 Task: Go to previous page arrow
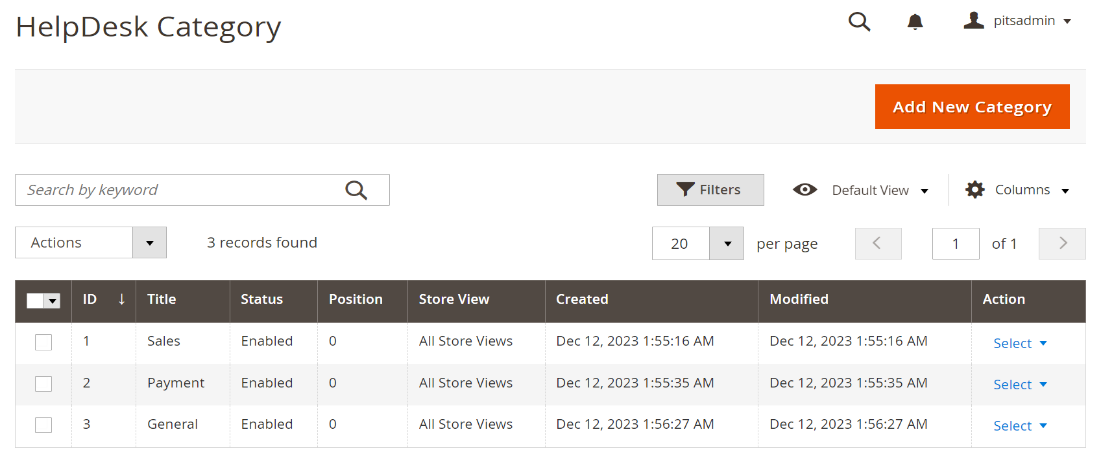tap(878, 243)
